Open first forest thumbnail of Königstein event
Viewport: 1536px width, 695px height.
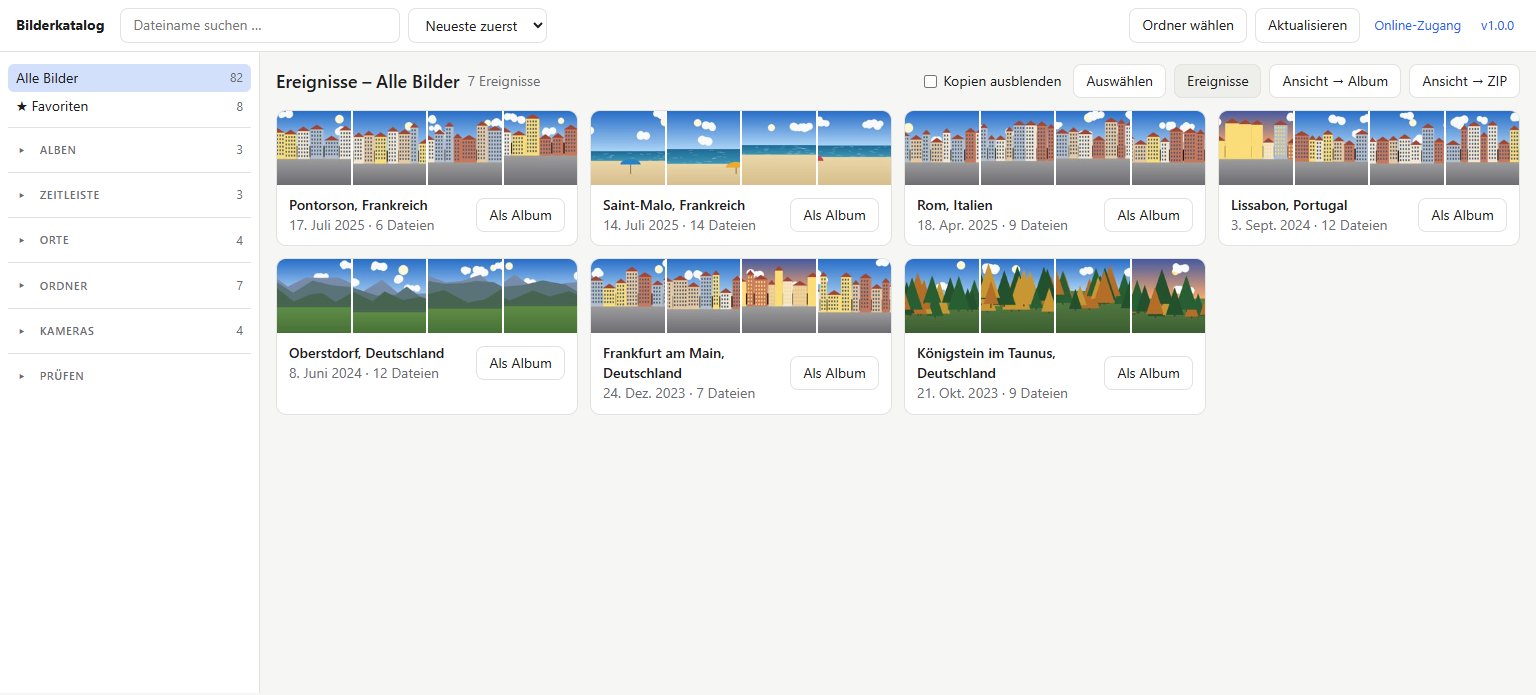(x=942, y=296)
